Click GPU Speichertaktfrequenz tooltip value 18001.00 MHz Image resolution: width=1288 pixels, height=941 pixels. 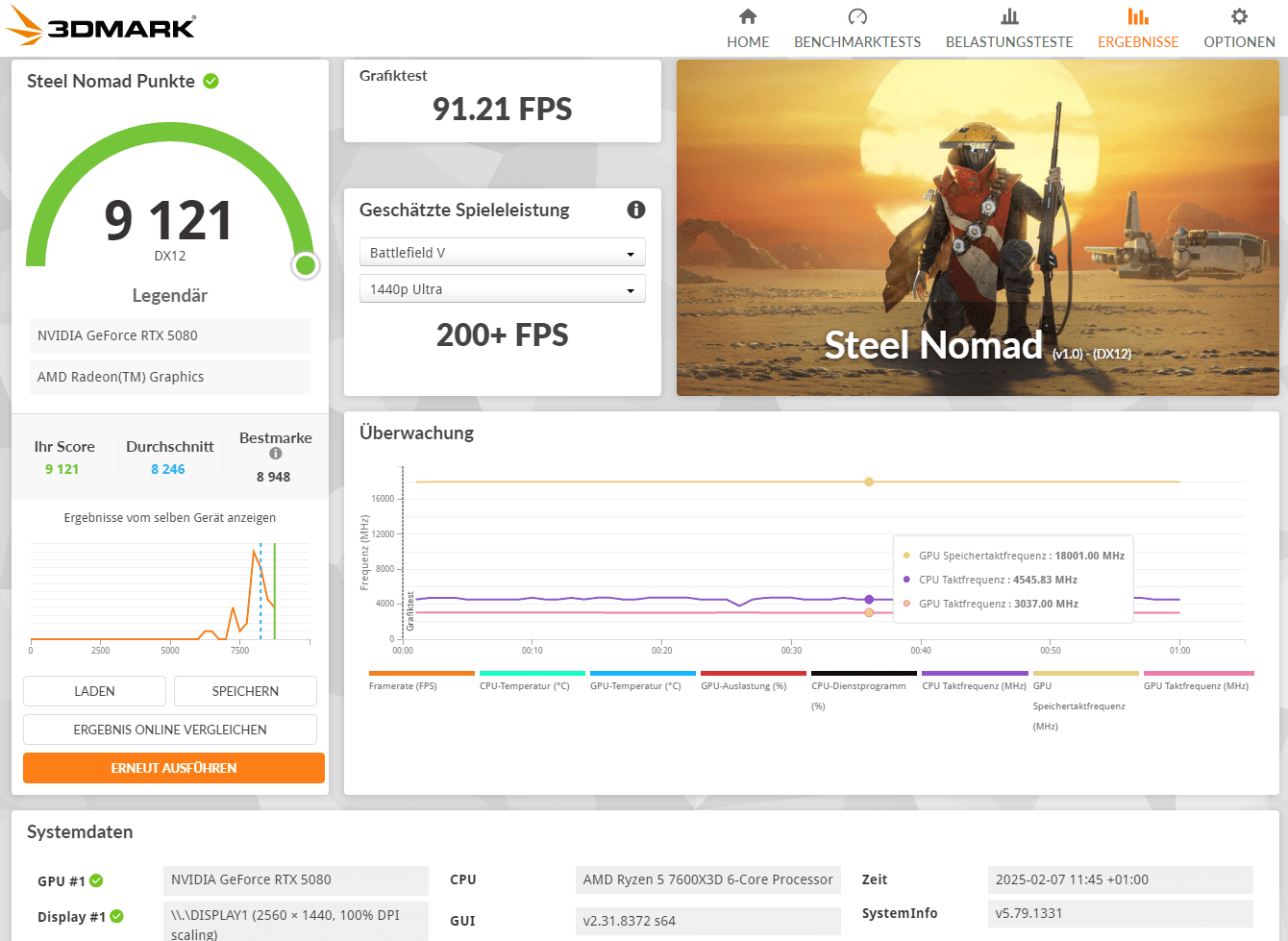point(1089,556)
